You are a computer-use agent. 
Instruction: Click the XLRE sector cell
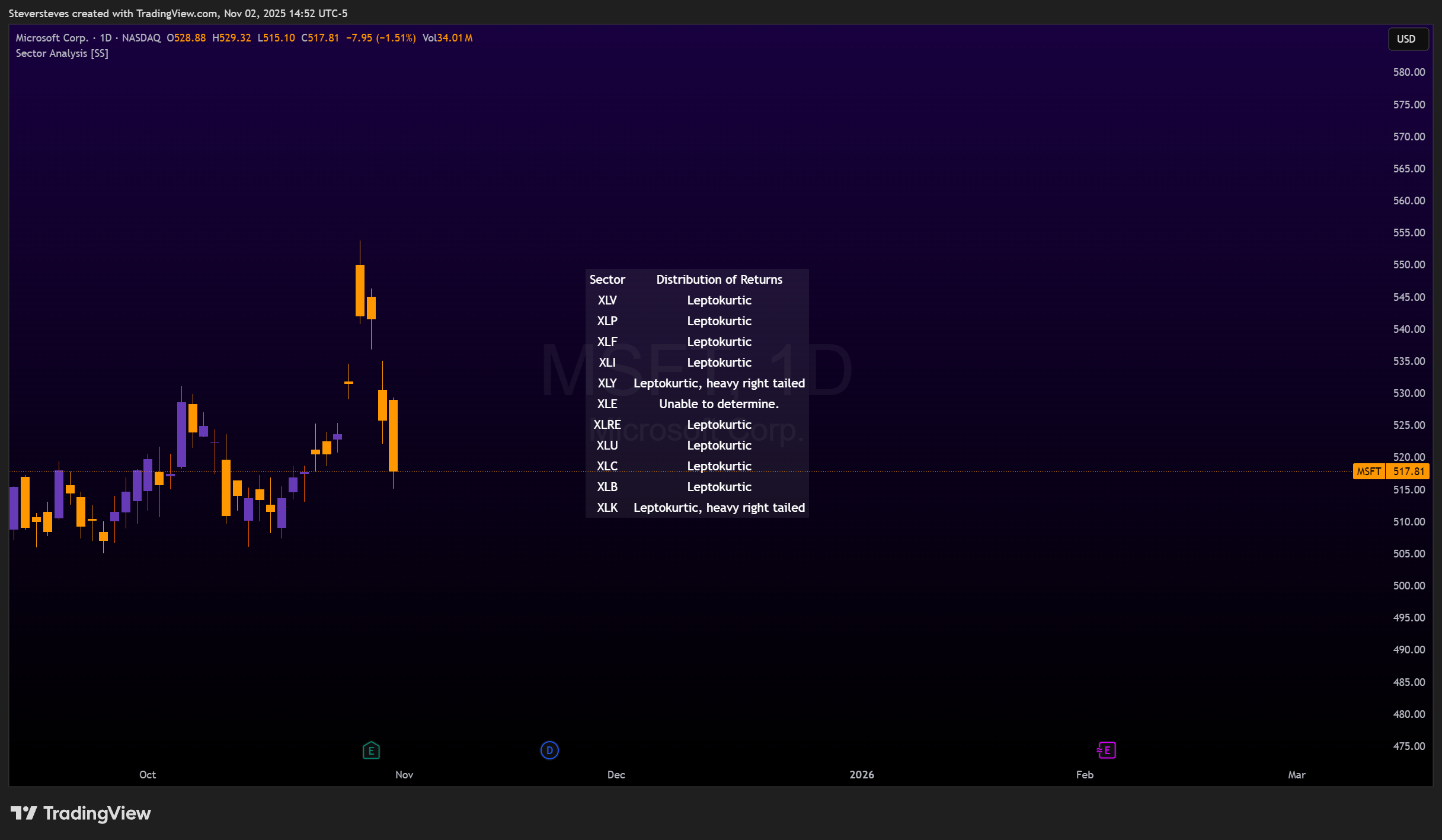[607, 425]
